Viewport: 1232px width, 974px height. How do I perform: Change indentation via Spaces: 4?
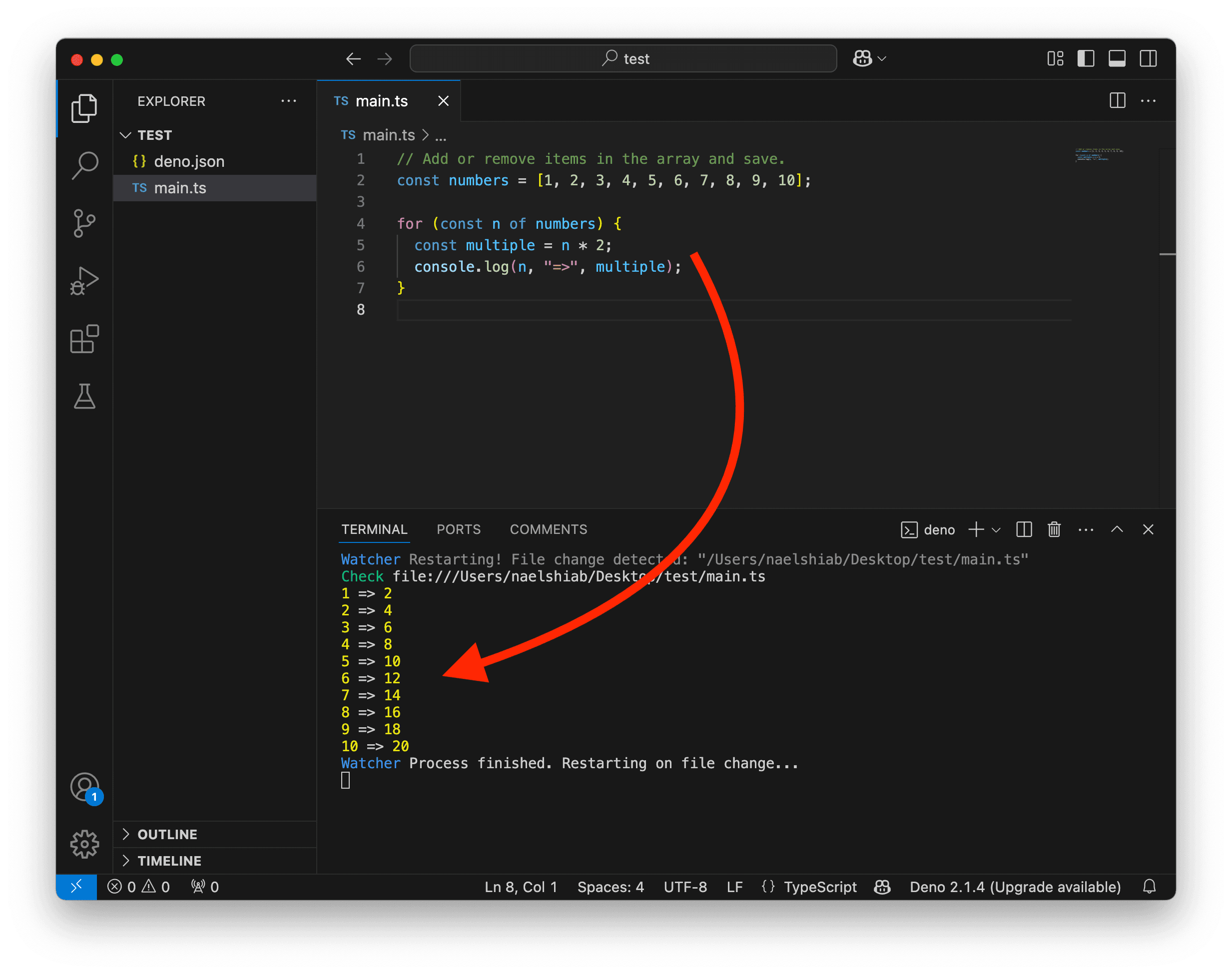pos(611,886)
